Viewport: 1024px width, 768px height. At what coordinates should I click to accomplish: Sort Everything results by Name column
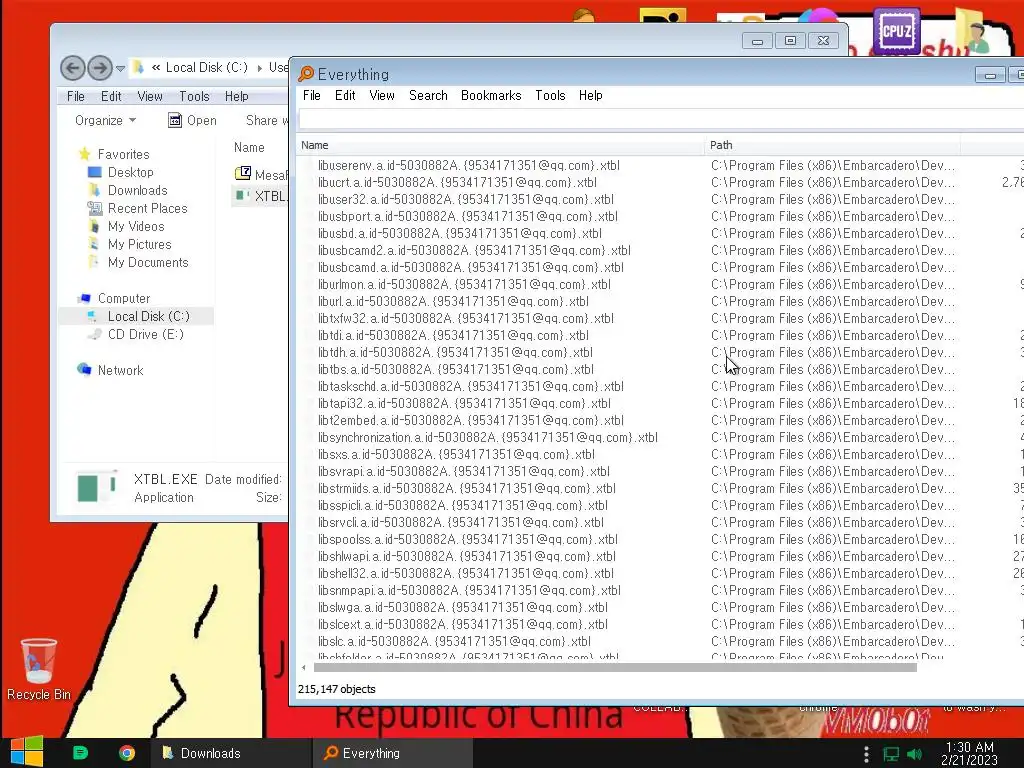(501, 145)
